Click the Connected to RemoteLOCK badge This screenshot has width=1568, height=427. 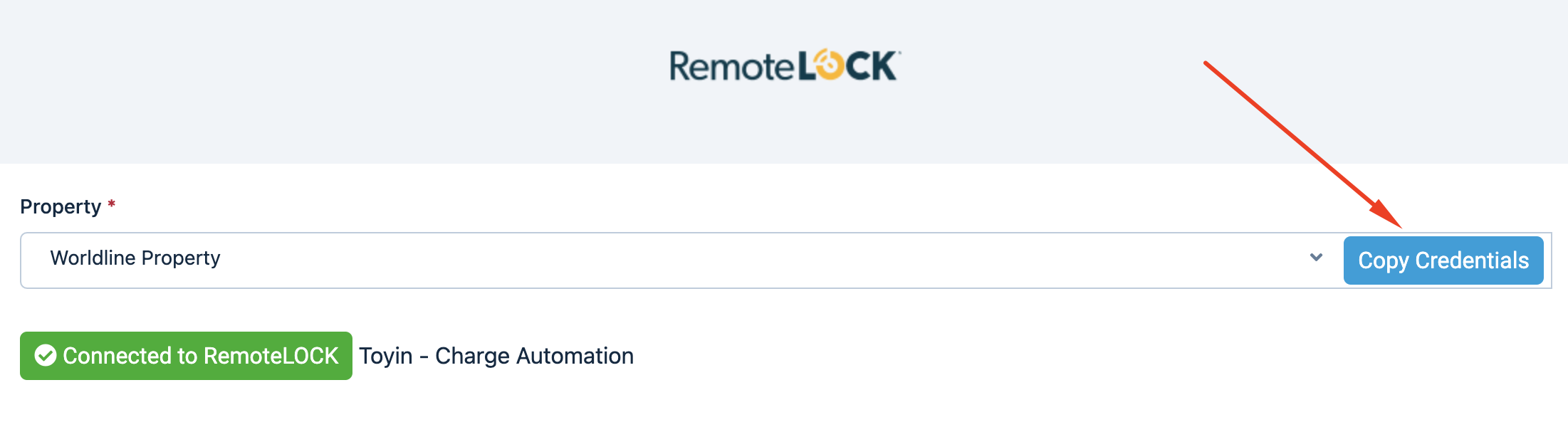[x=185, y=356]
